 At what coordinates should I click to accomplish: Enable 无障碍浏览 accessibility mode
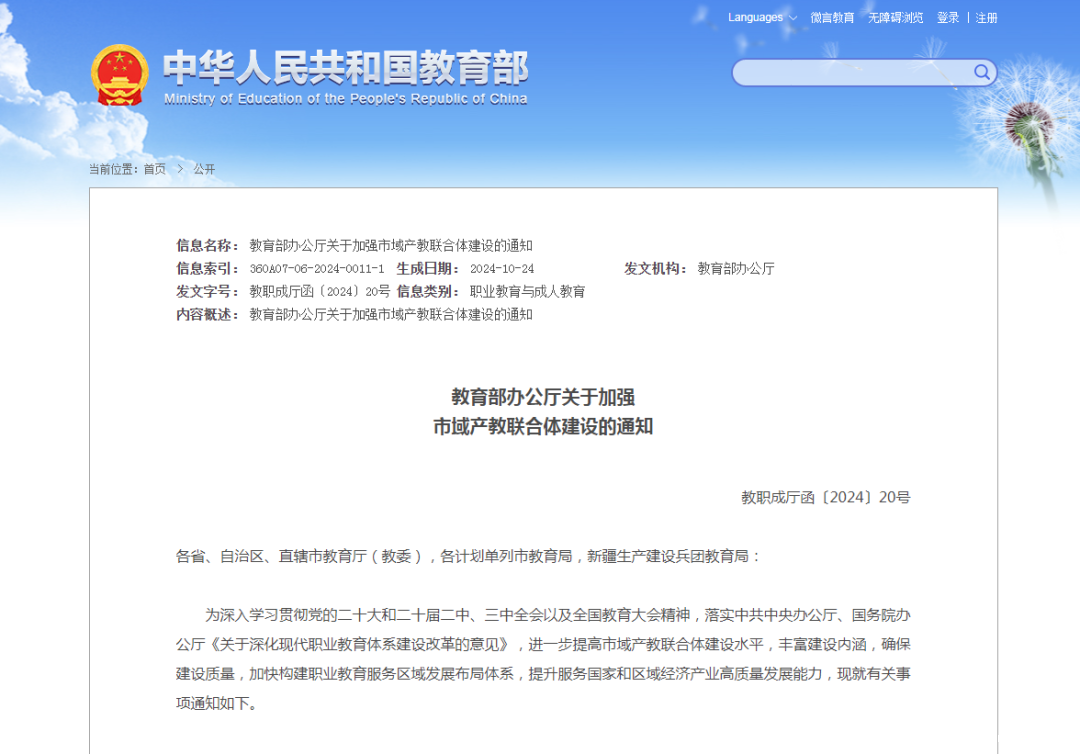[x=895, y=18]
